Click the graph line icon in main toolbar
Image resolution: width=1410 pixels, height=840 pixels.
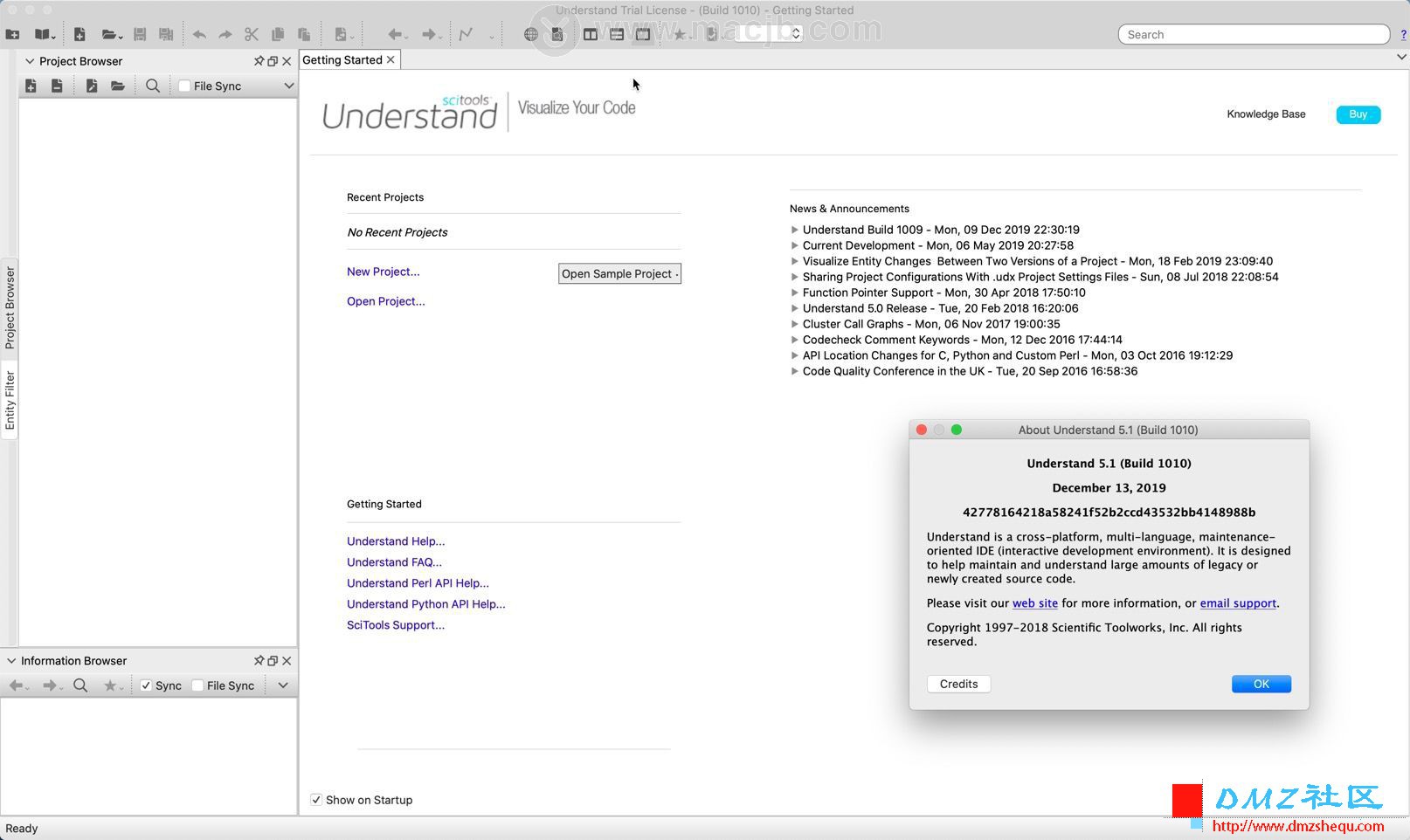tap(467, 35)
